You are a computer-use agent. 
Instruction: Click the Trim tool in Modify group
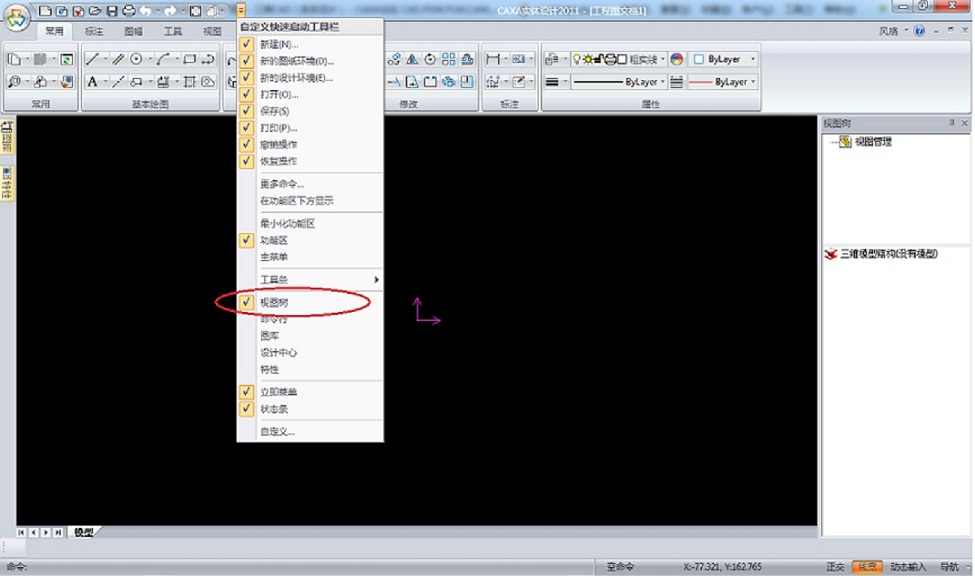pyautogui.click(x=394, y=81)
